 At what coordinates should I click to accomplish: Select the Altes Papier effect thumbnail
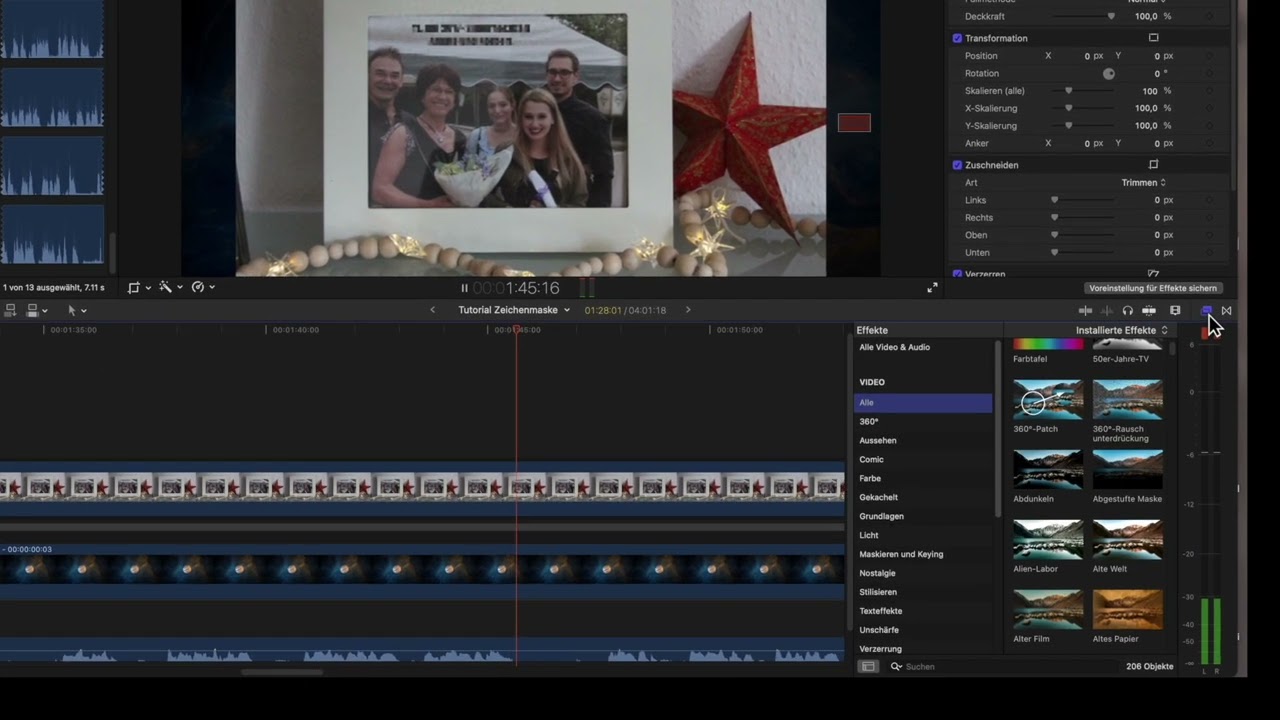pos(1128,609)
